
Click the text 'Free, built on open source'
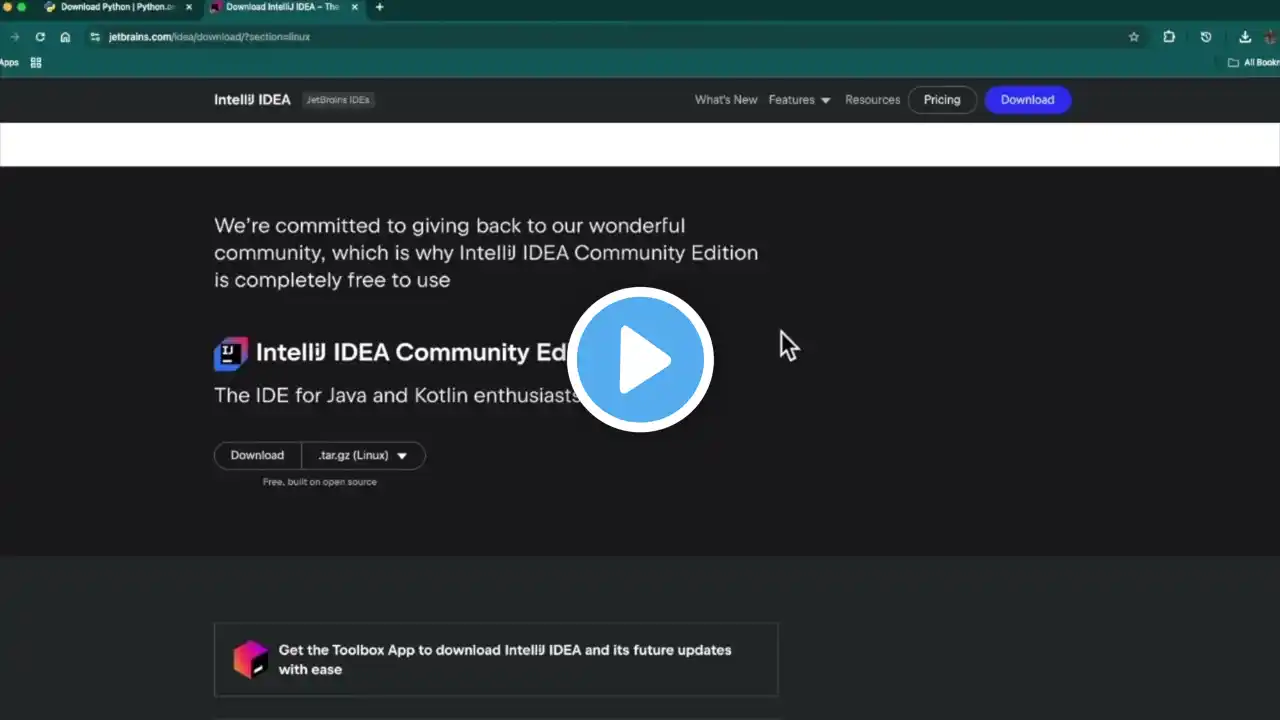(320, 482)
